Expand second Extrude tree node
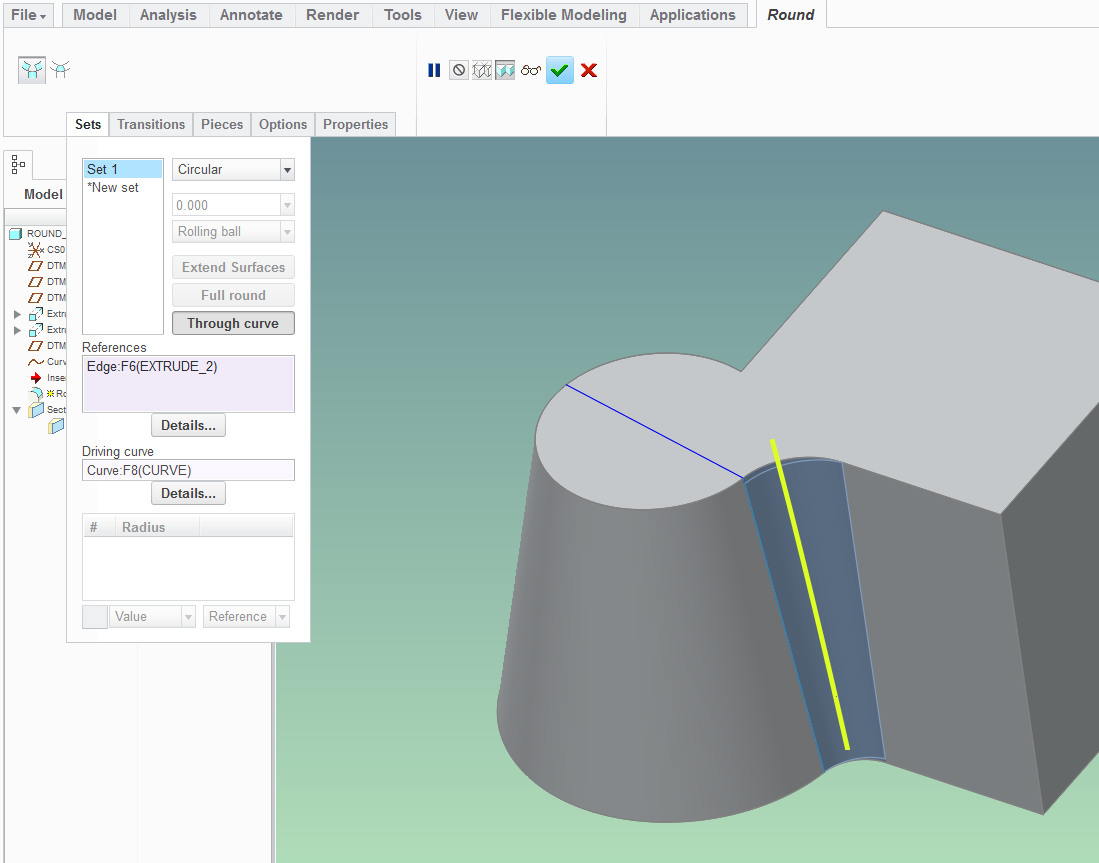 18,330
